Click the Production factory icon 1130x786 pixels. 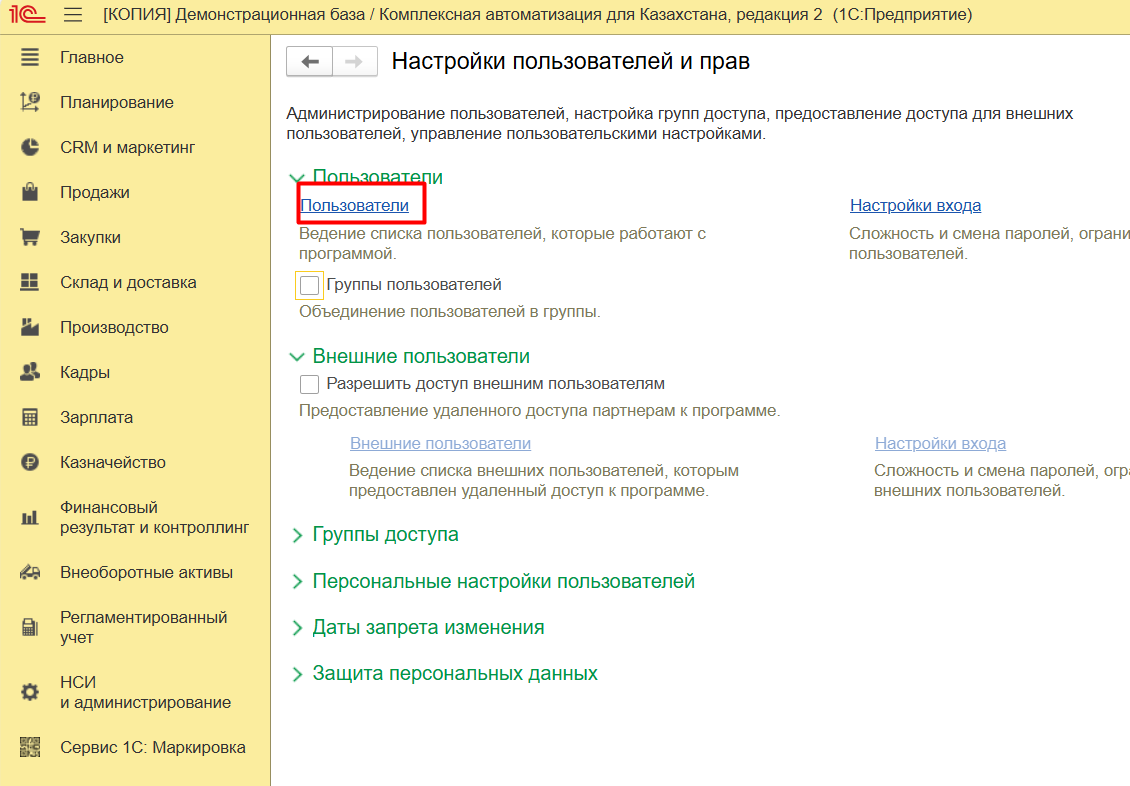point(30,327)
